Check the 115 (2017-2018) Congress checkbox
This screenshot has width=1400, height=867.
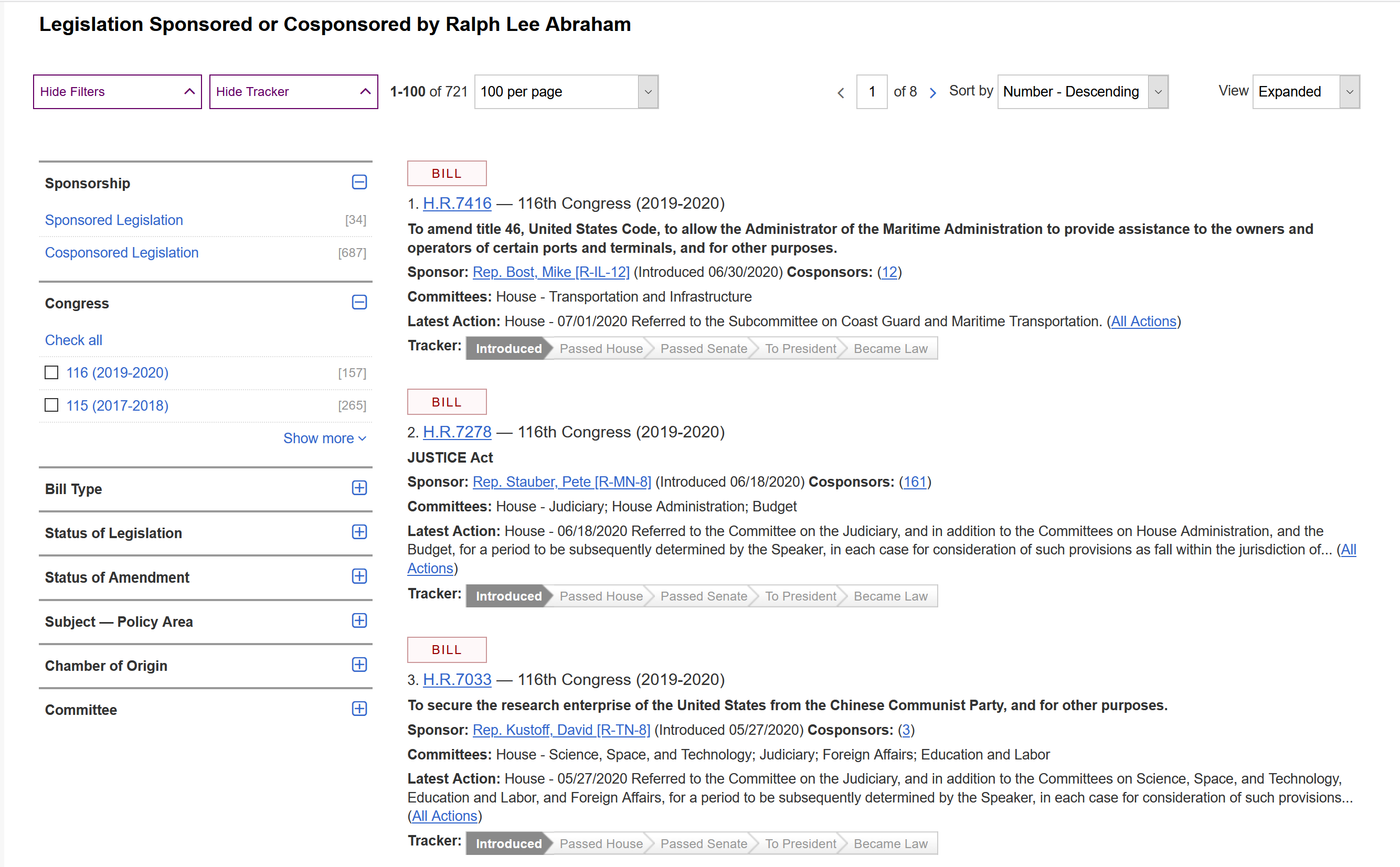51,405
